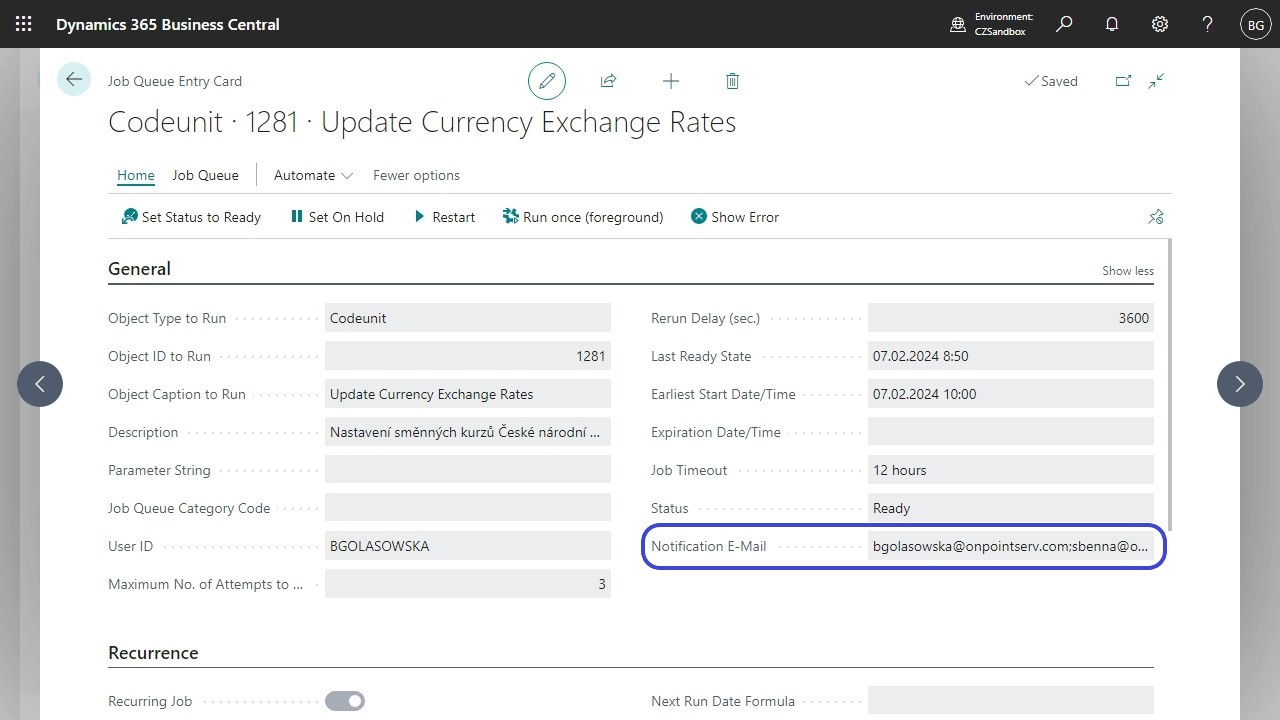The width and height of the screenshot is (1280, 720).
Task: Click the Fewer options link
Action: point(416,175)
